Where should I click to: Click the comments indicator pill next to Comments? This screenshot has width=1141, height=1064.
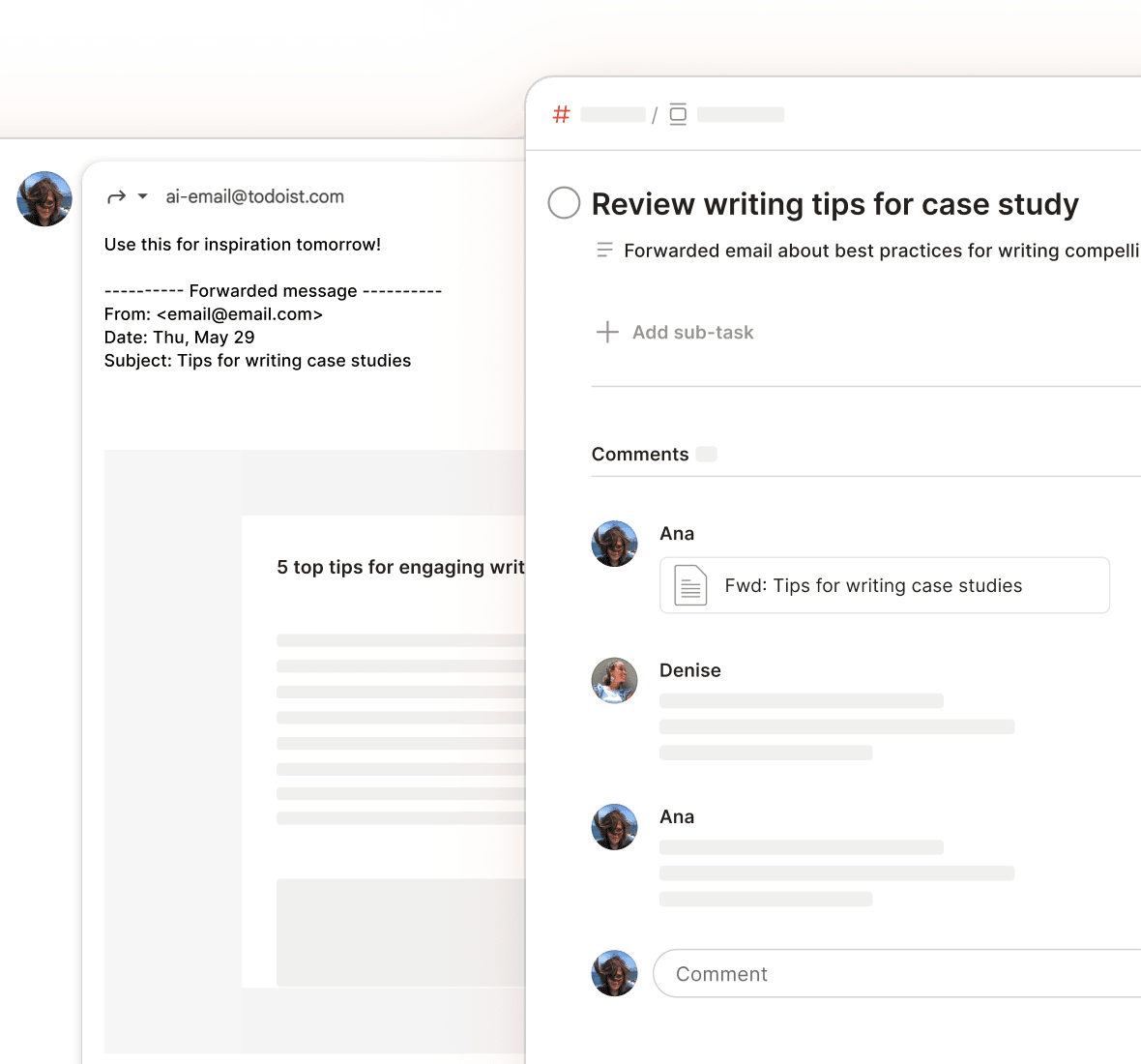click(x=706, y=454)
